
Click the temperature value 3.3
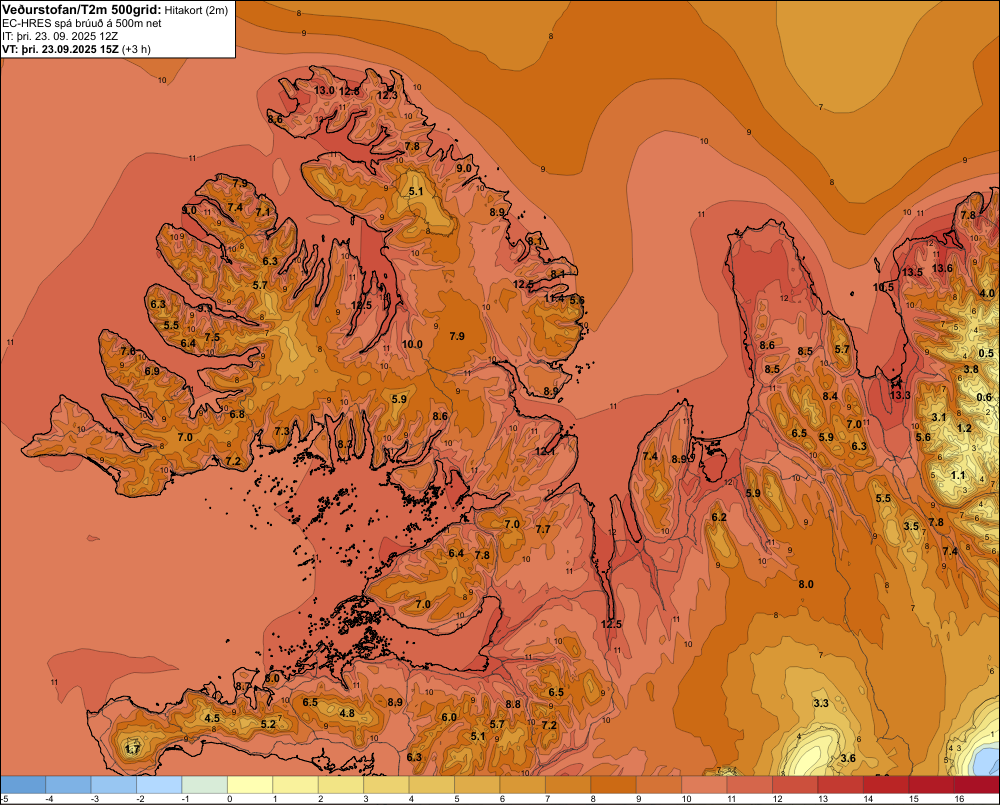tap(821, 703)
